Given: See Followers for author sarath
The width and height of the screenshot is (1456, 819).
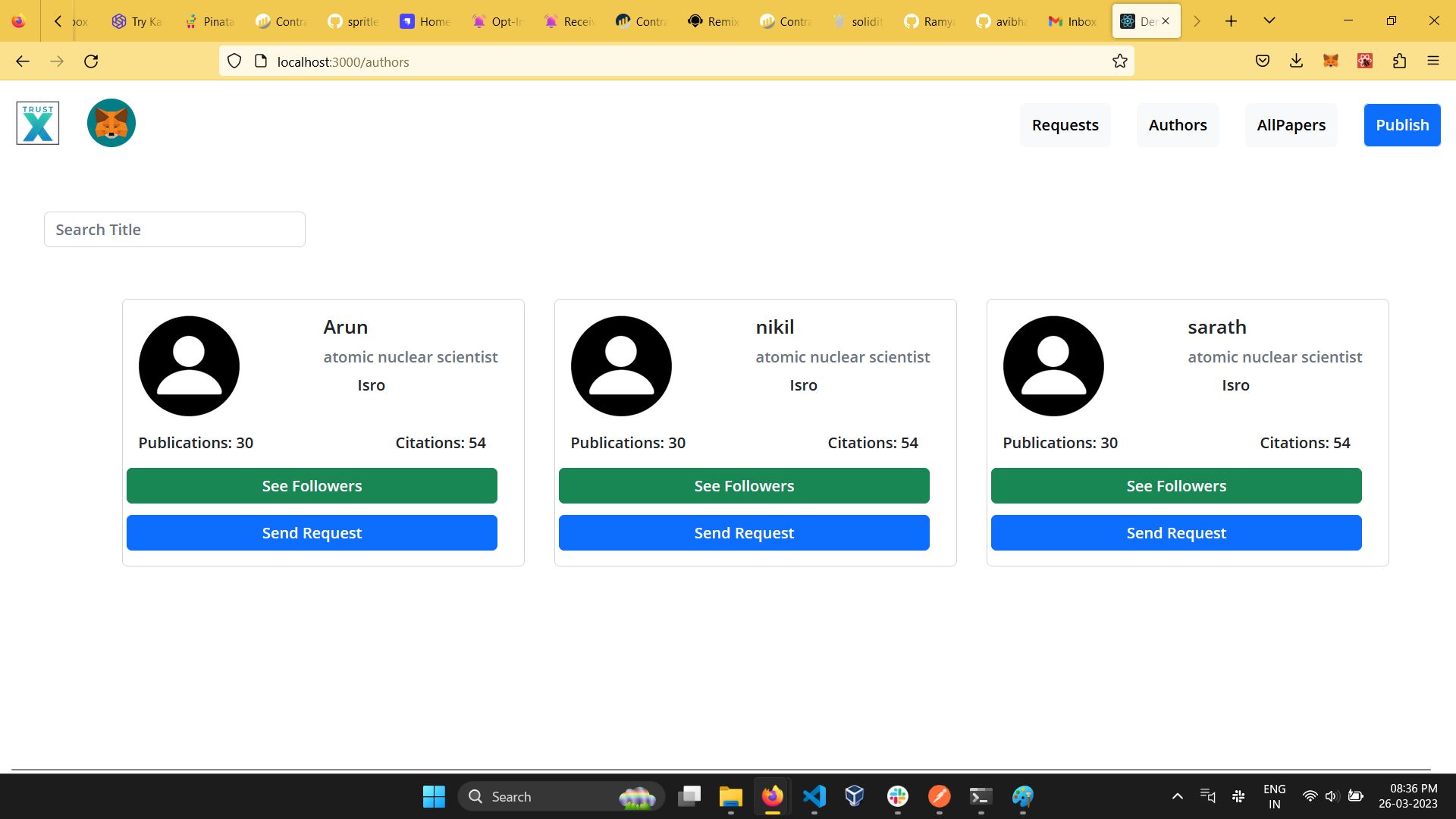Looking at the screenshot, I should point(1176,486).
